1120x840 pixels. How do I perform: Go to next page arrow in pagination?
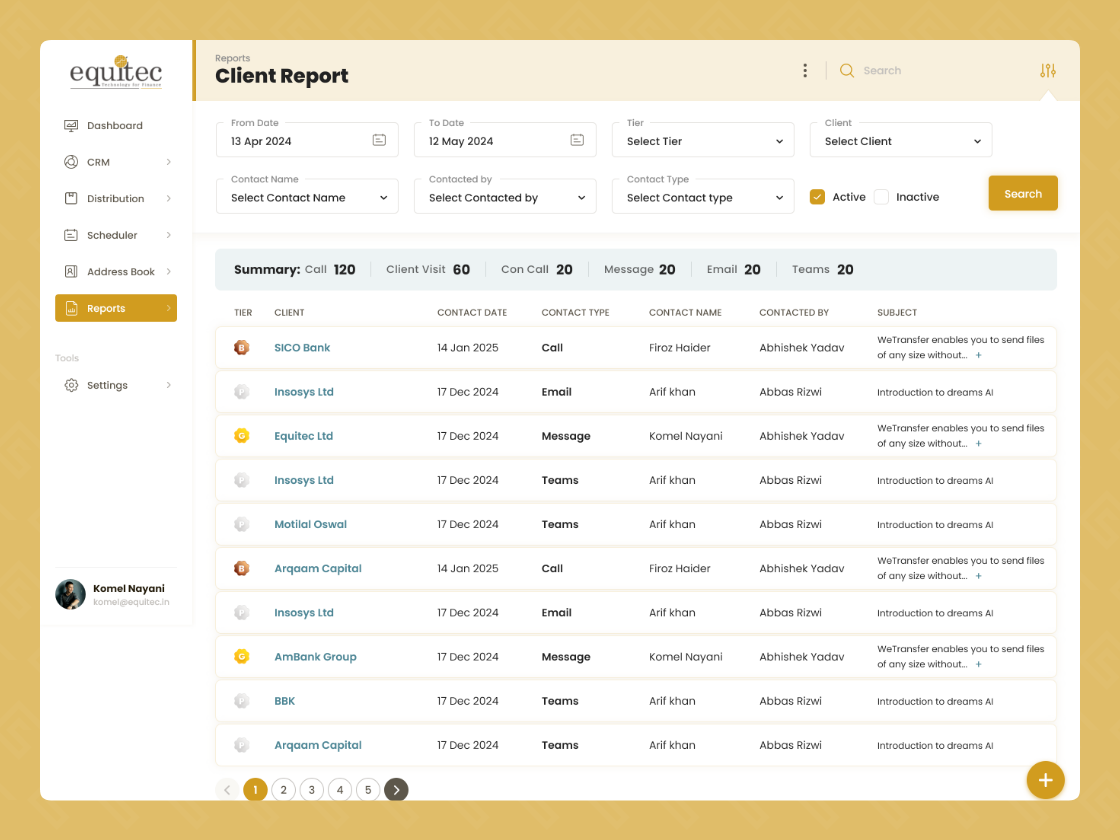[x=396, y=789]
